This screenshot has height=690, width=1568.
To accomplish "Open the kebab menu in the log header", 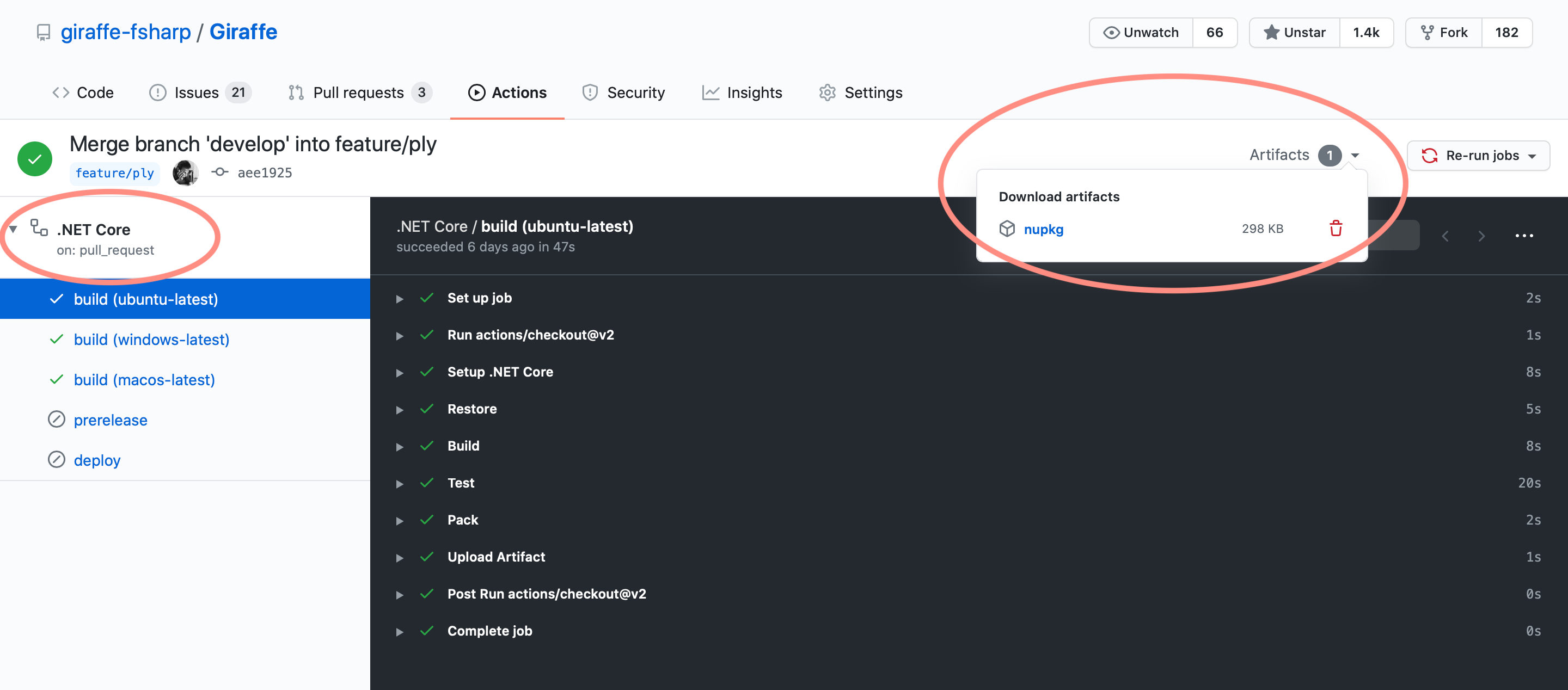I will click(1525, 236).
